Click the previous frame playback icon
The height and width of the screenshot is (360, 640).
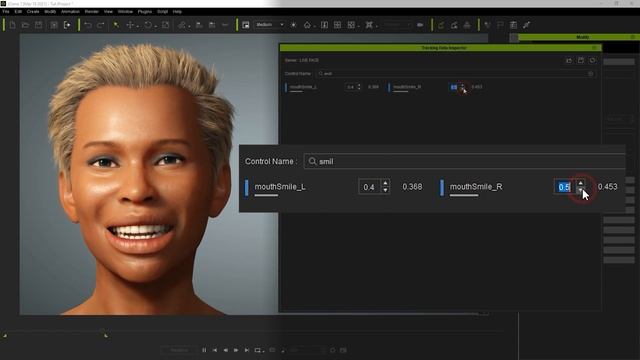pos(225,350)
